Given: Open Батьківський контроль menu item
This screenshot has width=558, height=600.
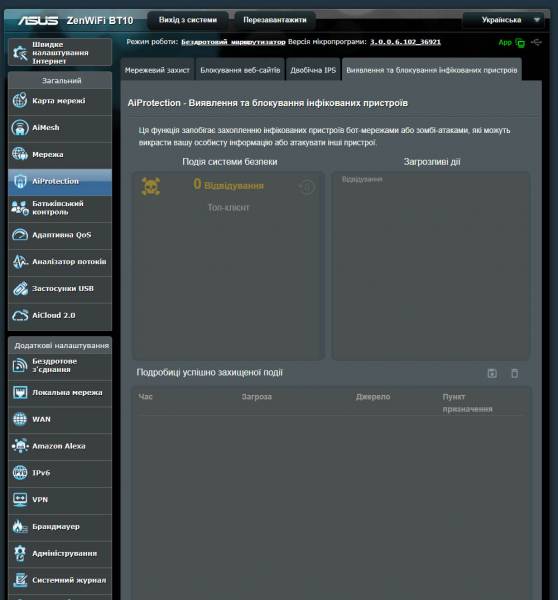Looking at the screenshot, I should pyautogui.click(x=60, y=208).
